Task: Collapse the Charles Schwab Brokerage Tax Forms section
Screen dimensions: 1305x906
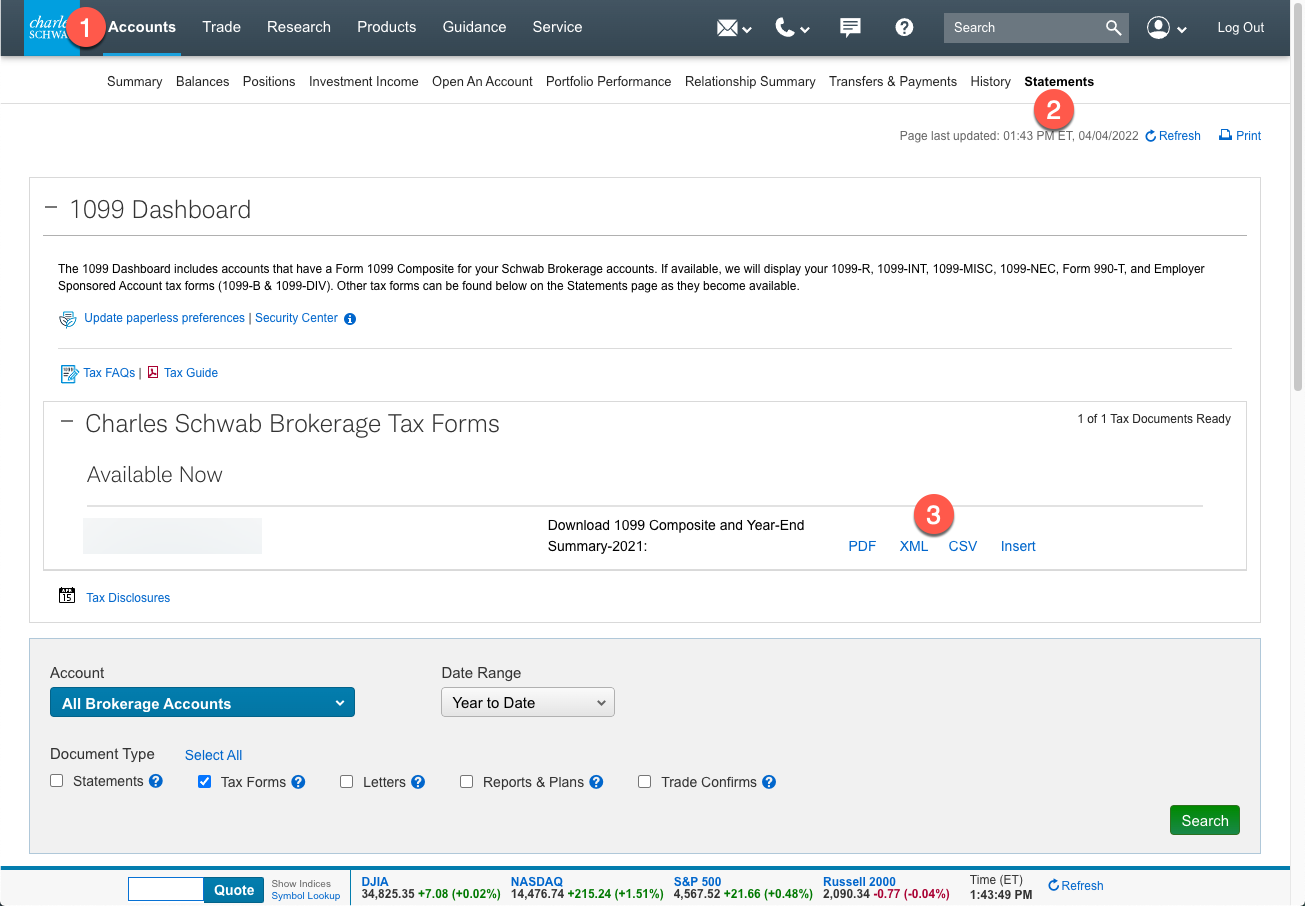Action: tap(68, 422)
